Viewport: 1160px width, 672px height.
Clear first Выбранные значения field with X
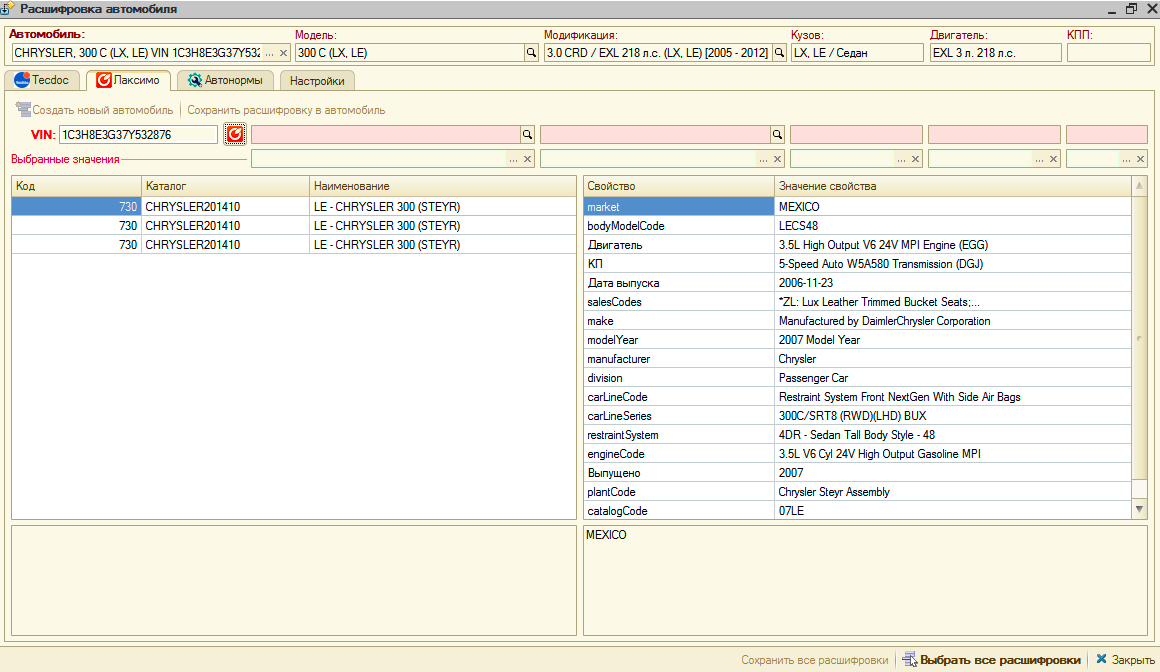(527, 159)
